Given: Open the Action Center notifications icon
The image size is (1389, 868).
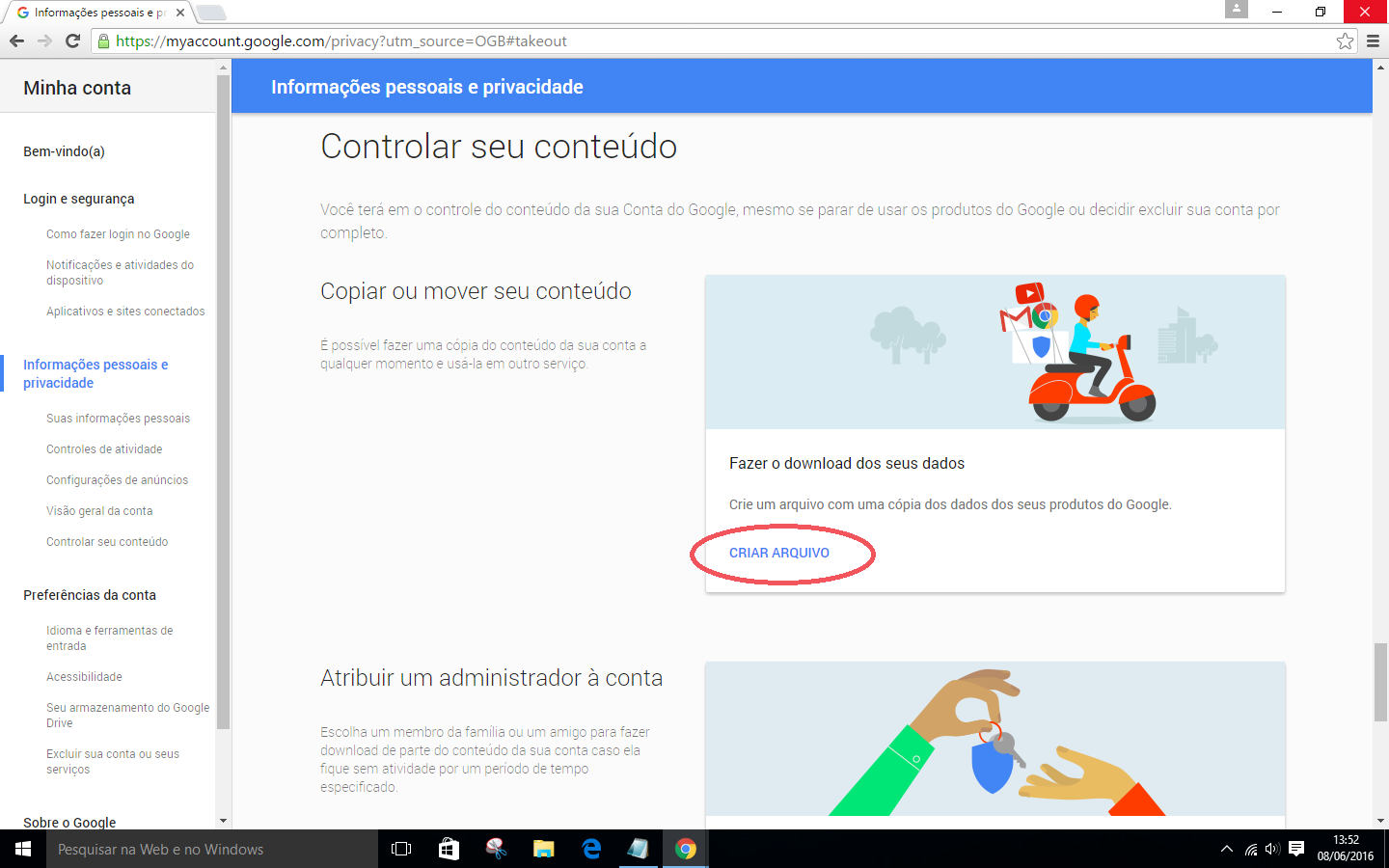Looking at the screenshot, I should coord(1296,849).
